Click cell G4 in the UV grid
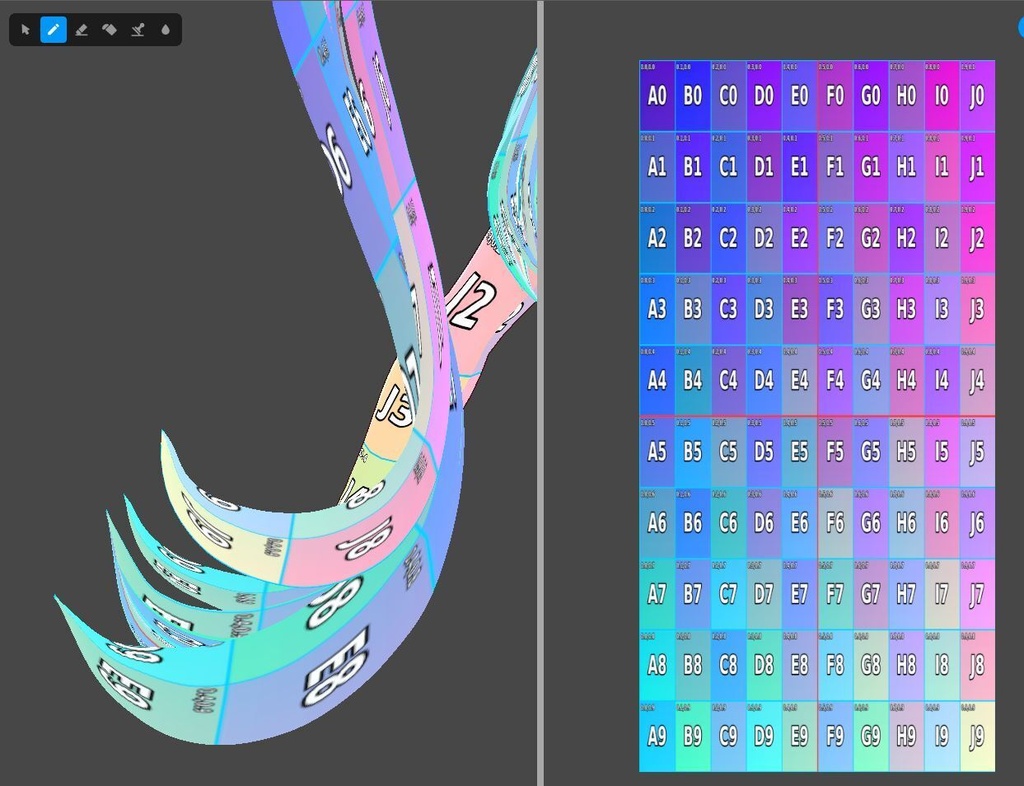This screenshot has width=1024, height=786. pos(871,381)
